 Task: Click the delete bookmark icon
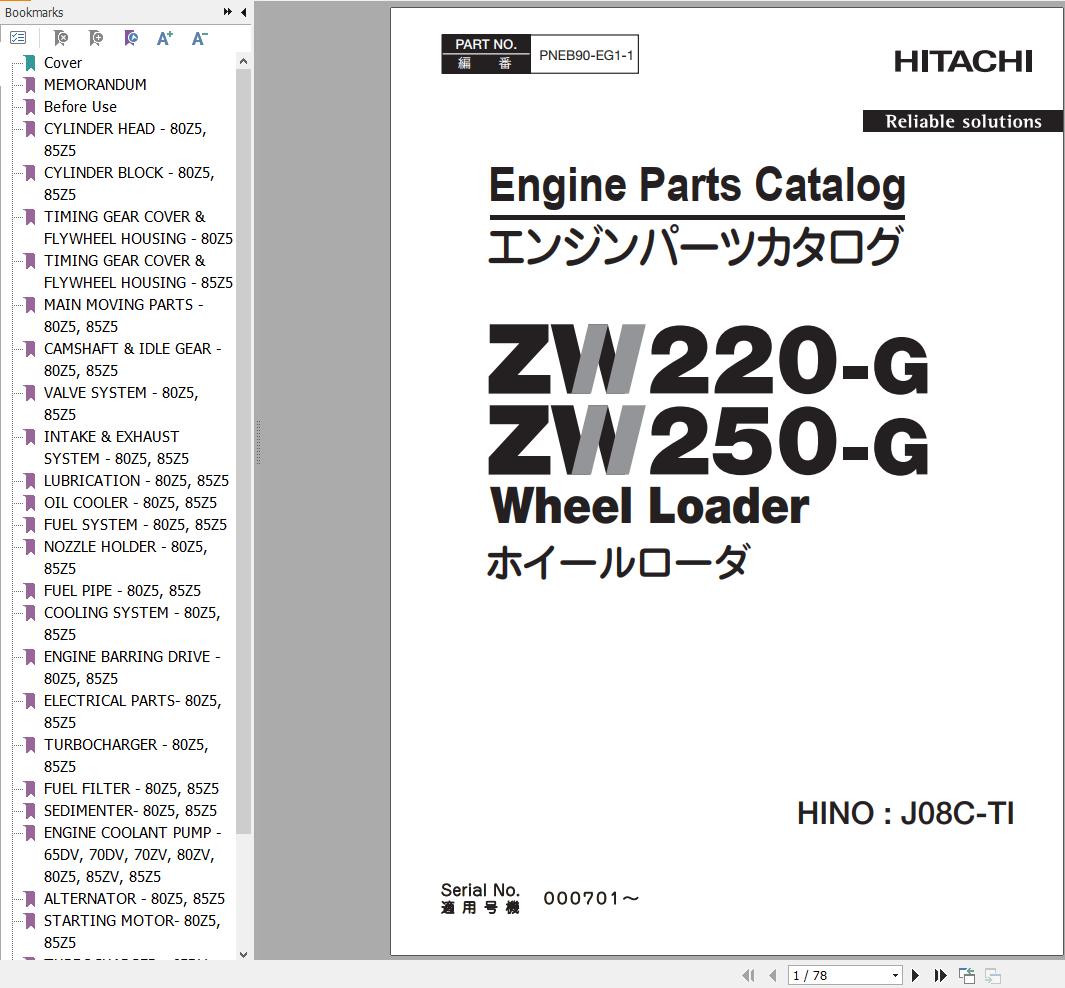pyautogui.click(x=60, y=38)
